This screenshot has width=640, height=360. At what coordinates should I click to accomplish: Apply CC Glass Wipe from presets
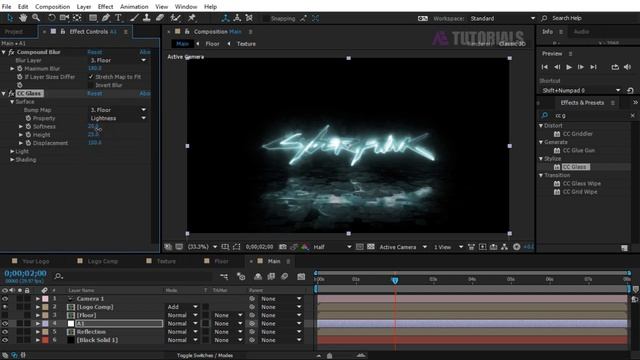[581, 184]
